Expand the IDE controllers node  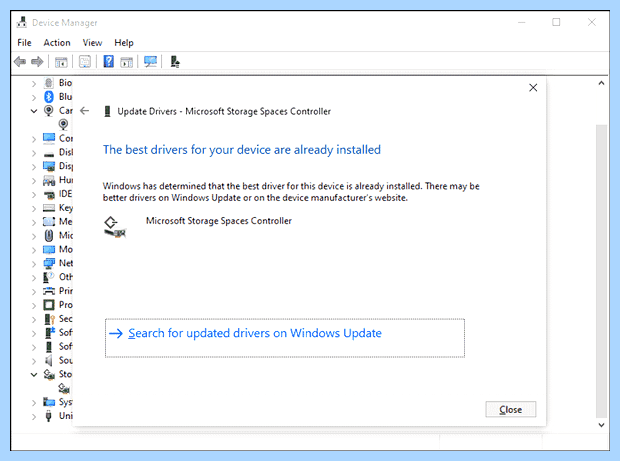[x=34, y=195]
